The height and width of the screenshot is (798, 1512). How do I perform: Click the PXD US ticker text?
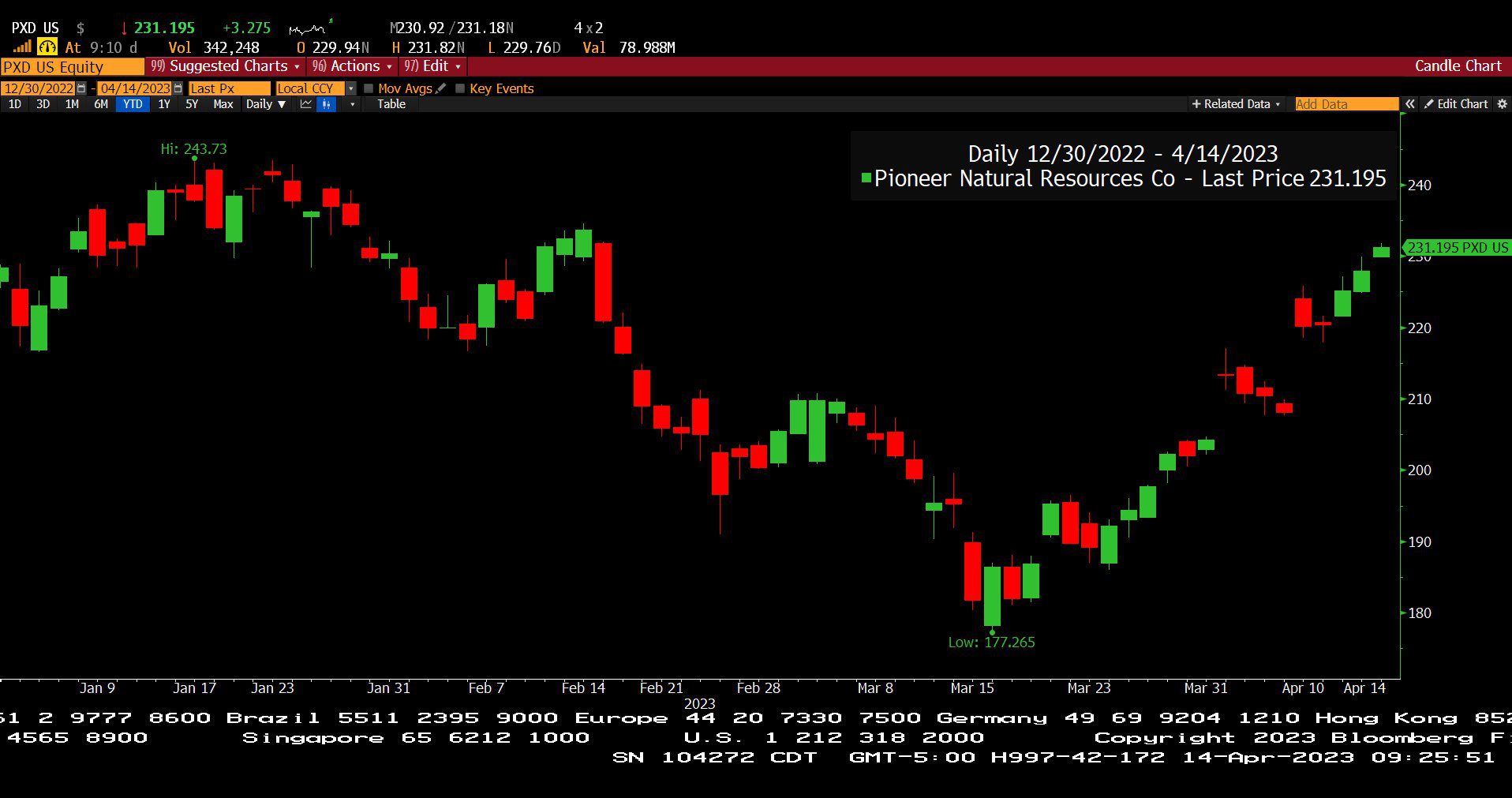point(35,28)
